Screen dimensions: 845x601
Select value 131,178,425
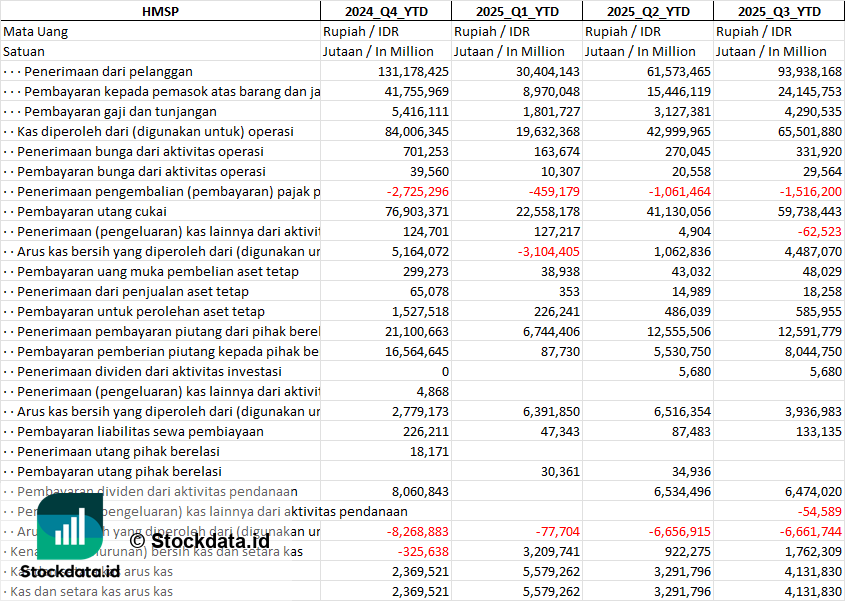413,72
